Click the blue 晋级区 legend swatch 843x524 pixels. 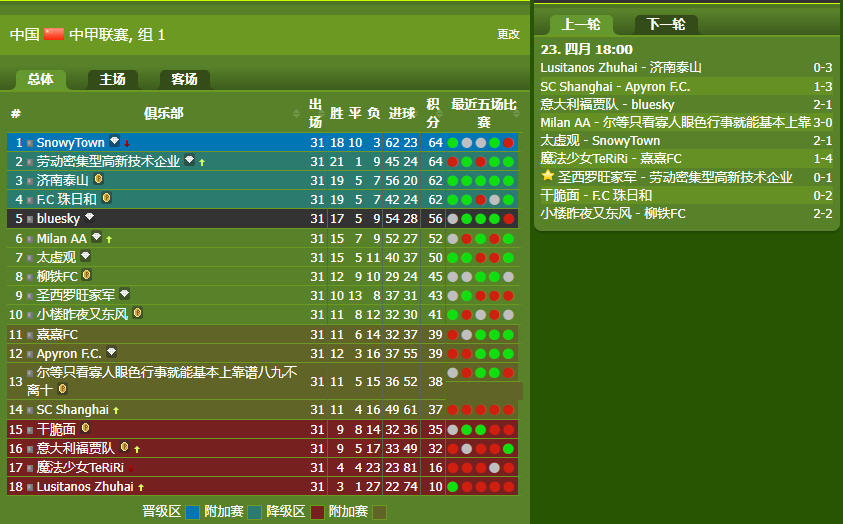(193, 512)
